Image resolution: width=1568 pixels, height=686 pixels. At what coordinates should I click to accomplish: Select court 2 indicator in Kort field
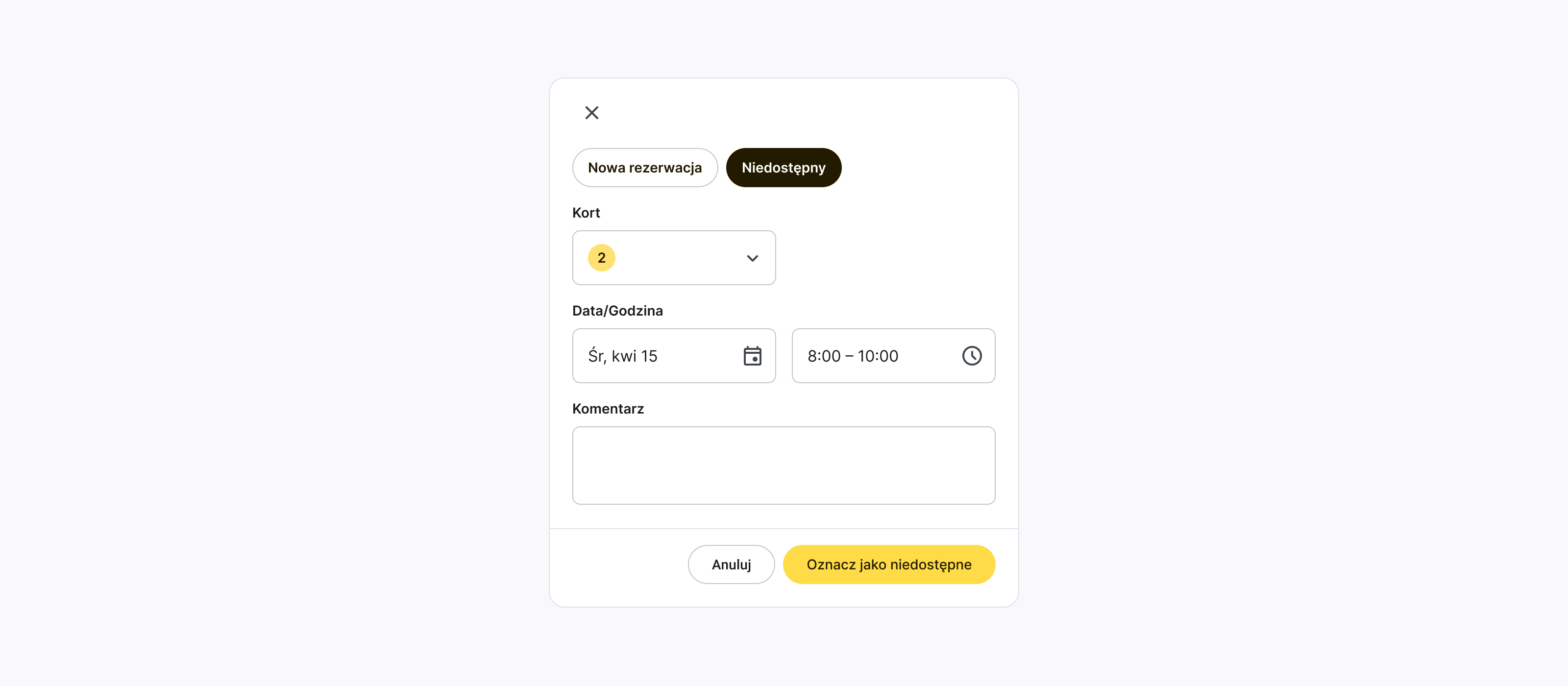coord(601,257)
